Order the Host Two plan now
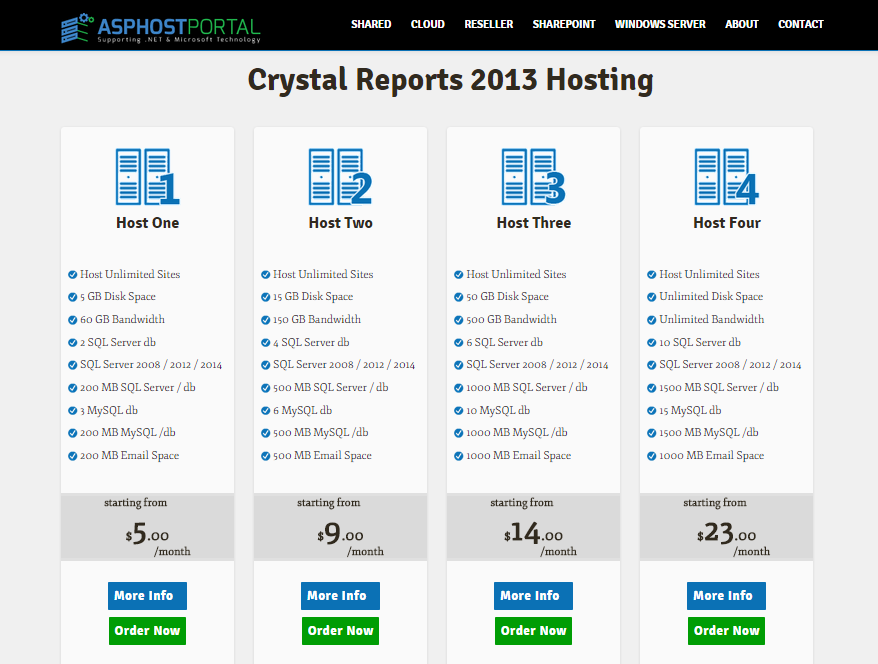 tap(340, 631)
